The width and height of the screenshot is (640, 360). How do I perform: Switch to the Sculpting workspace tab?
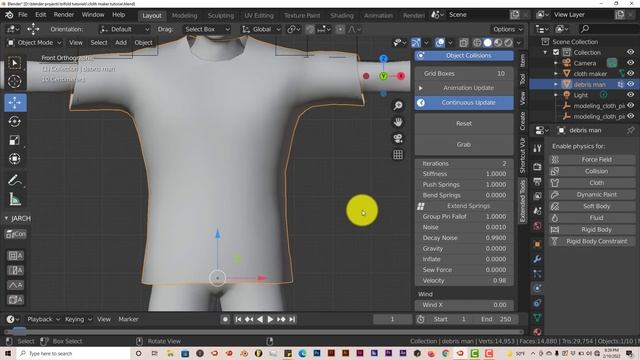[220, 16]
